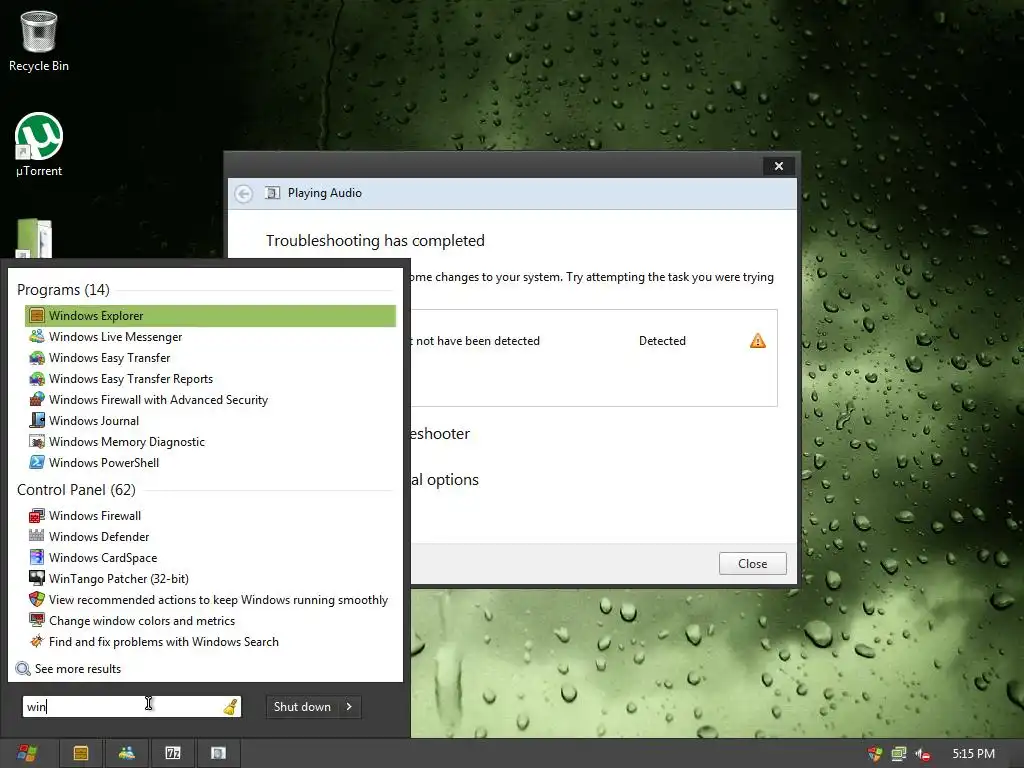Click the Windows Memory Diagnostic icon
This screenshot has height=768, width=1024.
(x=37, y=441)
